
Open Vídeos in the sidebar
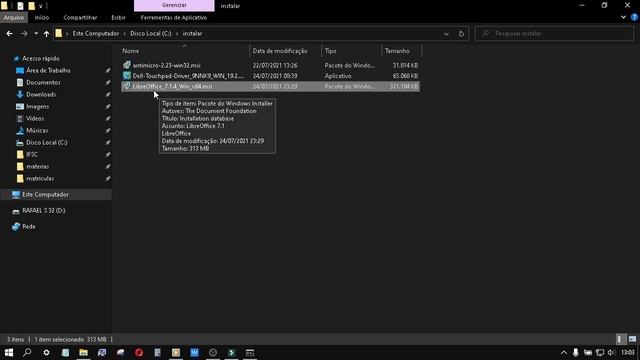(35, 118)
